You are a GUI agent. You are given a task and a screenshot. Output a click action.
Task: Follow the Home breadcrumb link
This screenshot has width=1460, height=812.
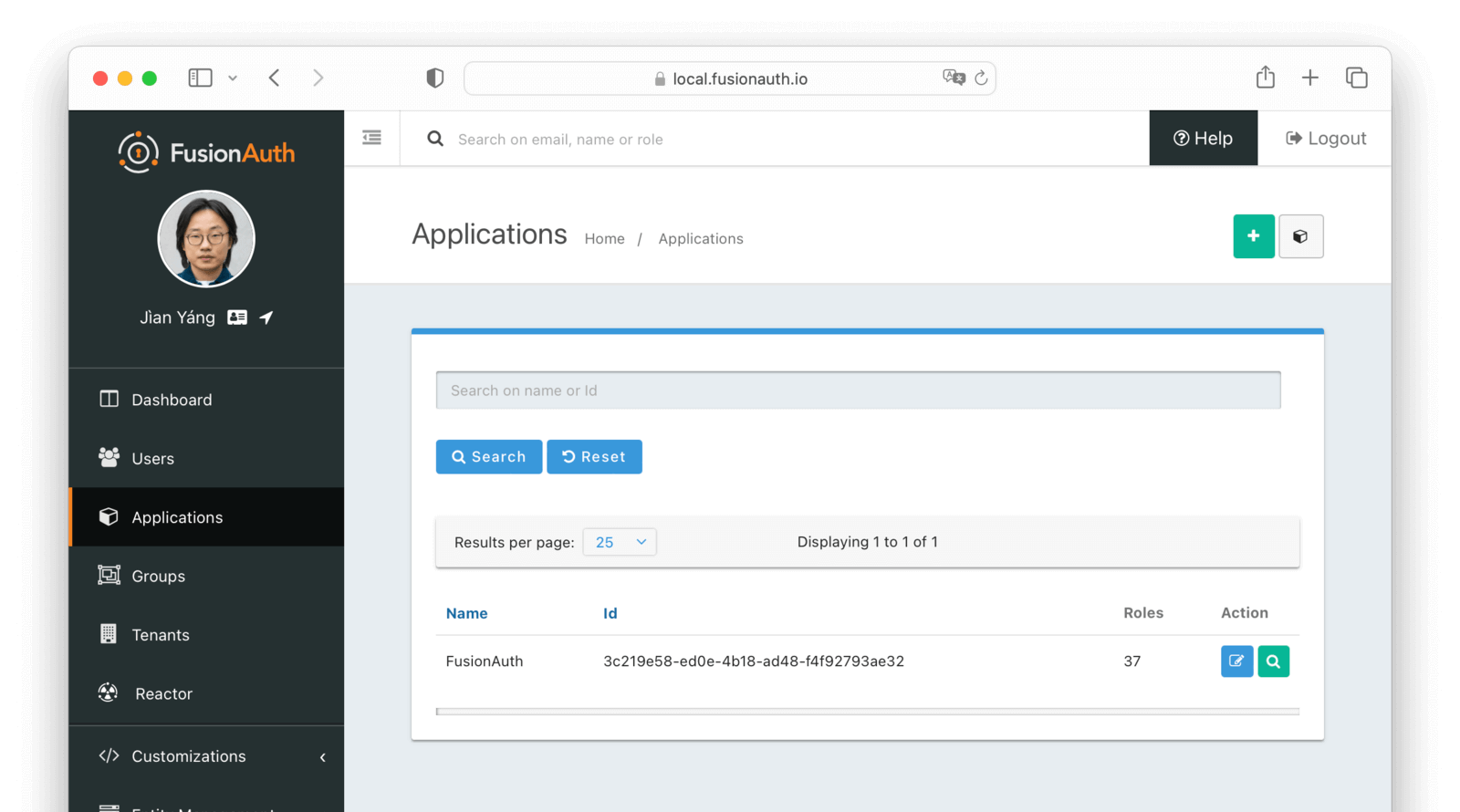(605, 239)
